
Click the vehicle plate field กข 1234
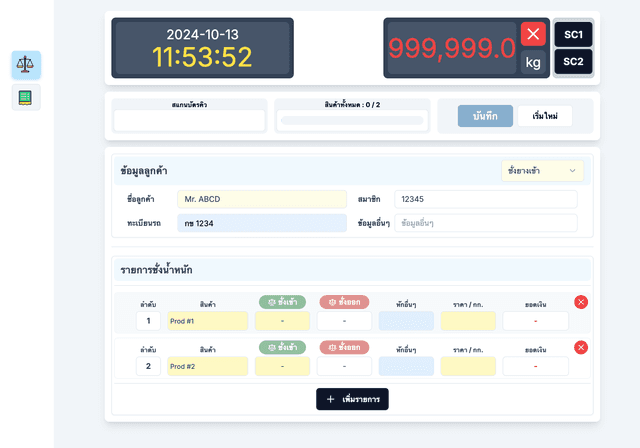[x=262, y=223]
